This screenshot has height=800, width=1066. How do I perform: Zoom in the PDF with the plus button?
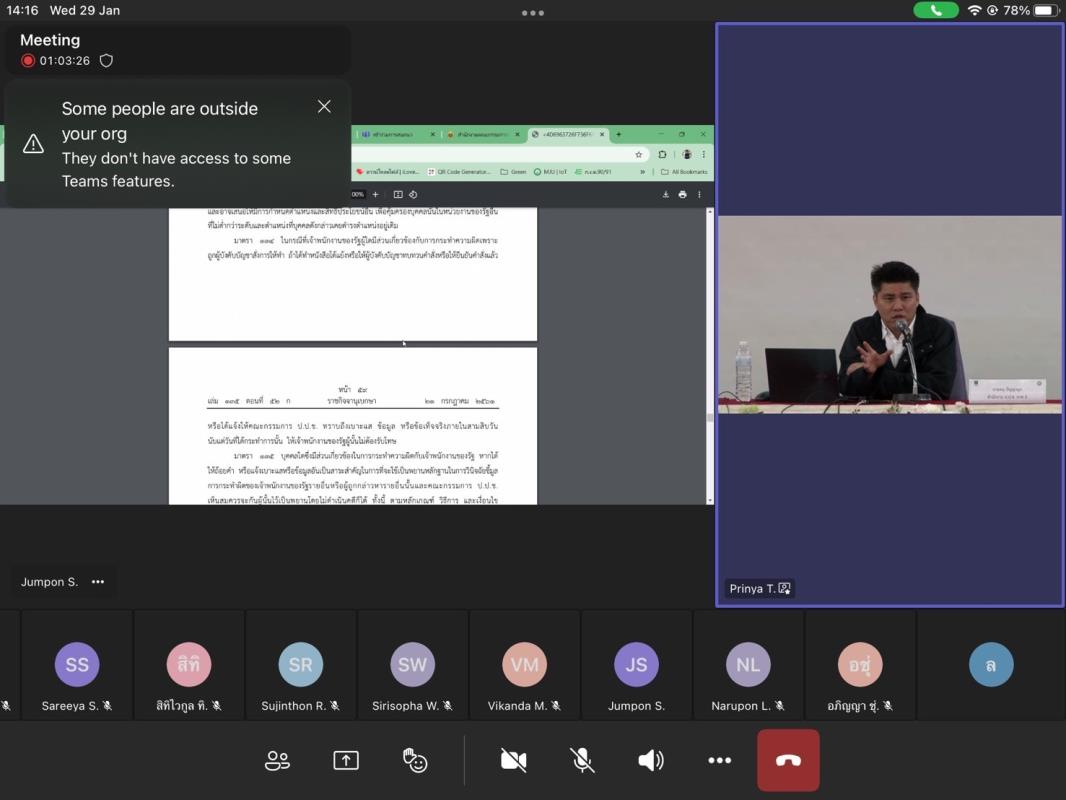pyautogui.click(x=375, y=194)
